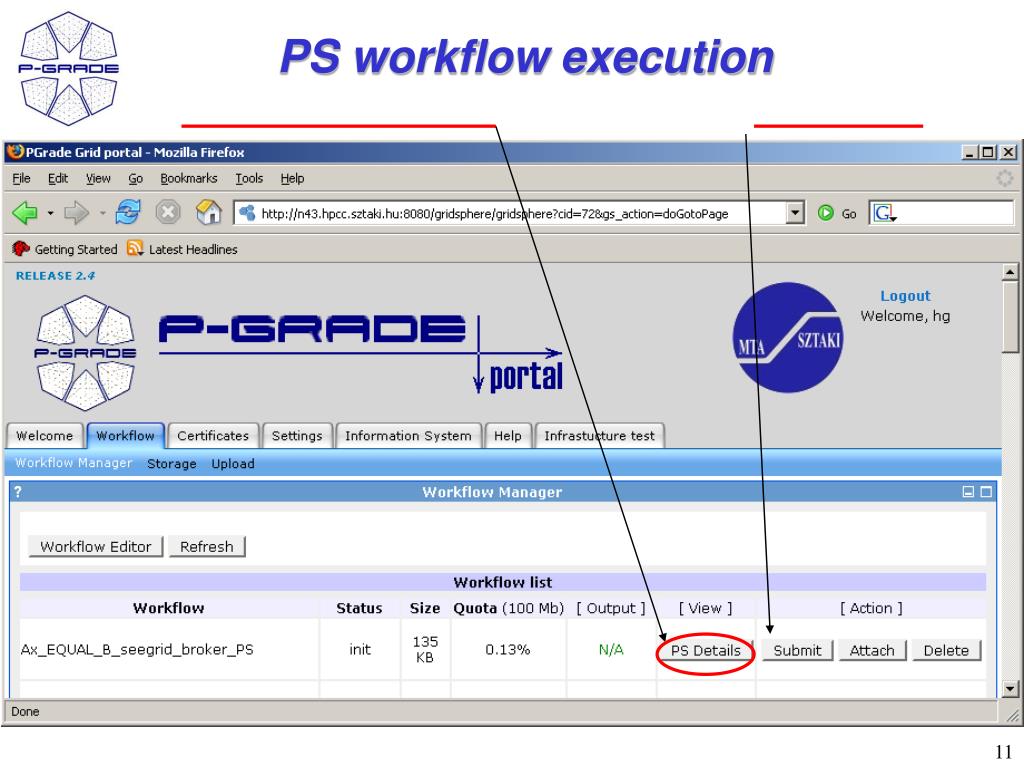Open PS Details for the workflow

(x=706, y=650)
